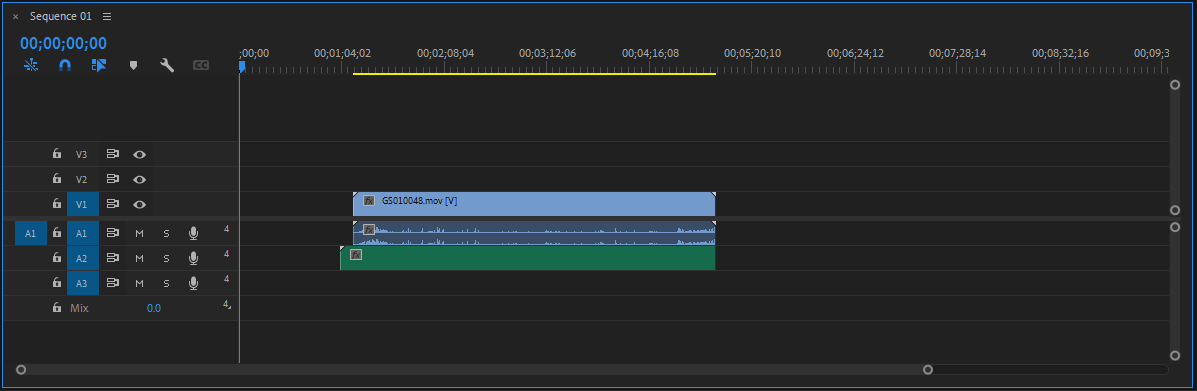Add a marker with the marker icon
The width and height of the screenshot is (1197, 391).
coord(133,66)
